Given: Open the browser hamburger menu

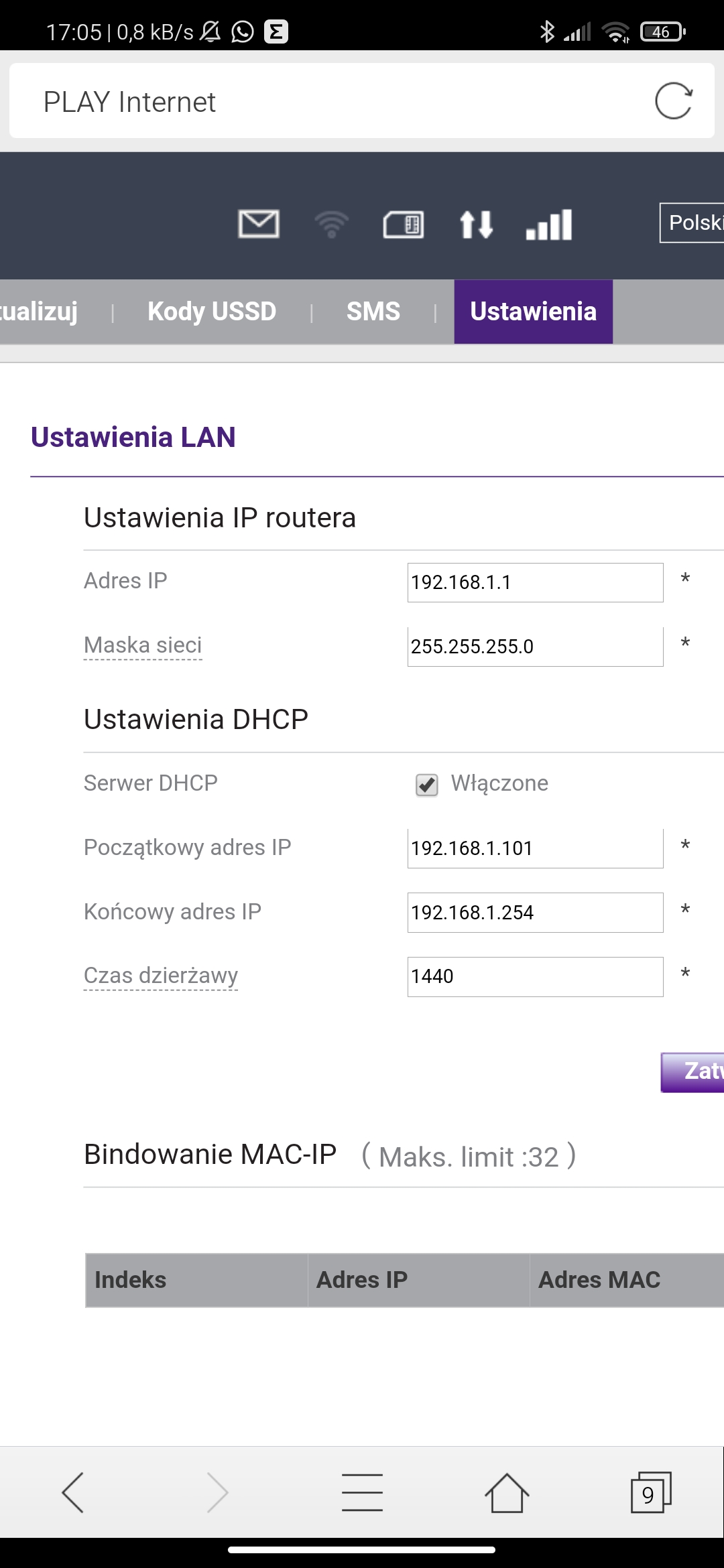Looking at the screenshot, I should 362,1492.
